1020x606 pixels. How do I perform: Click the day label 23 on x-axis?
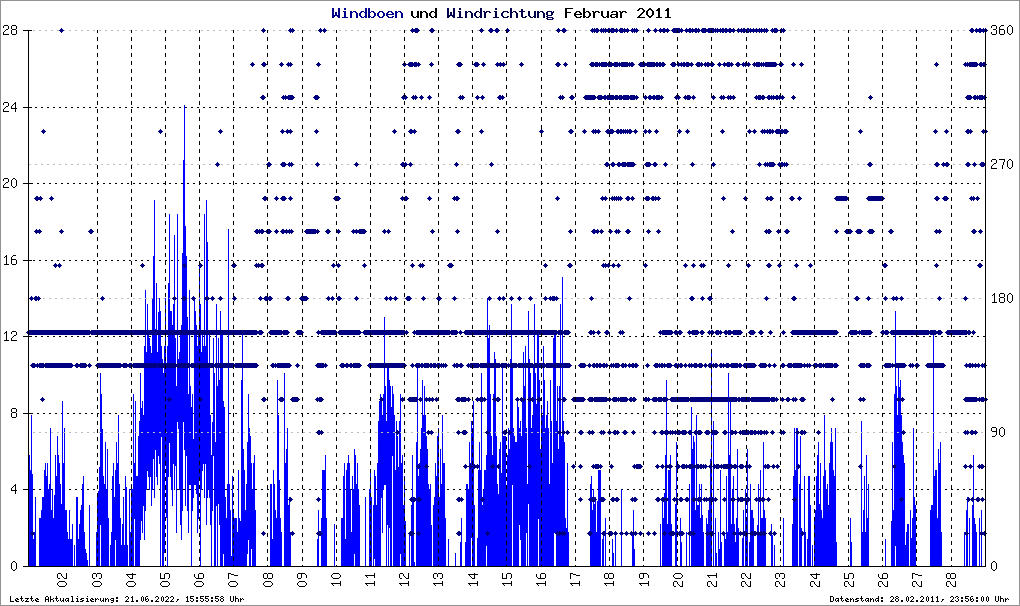(x=780, y=579)
